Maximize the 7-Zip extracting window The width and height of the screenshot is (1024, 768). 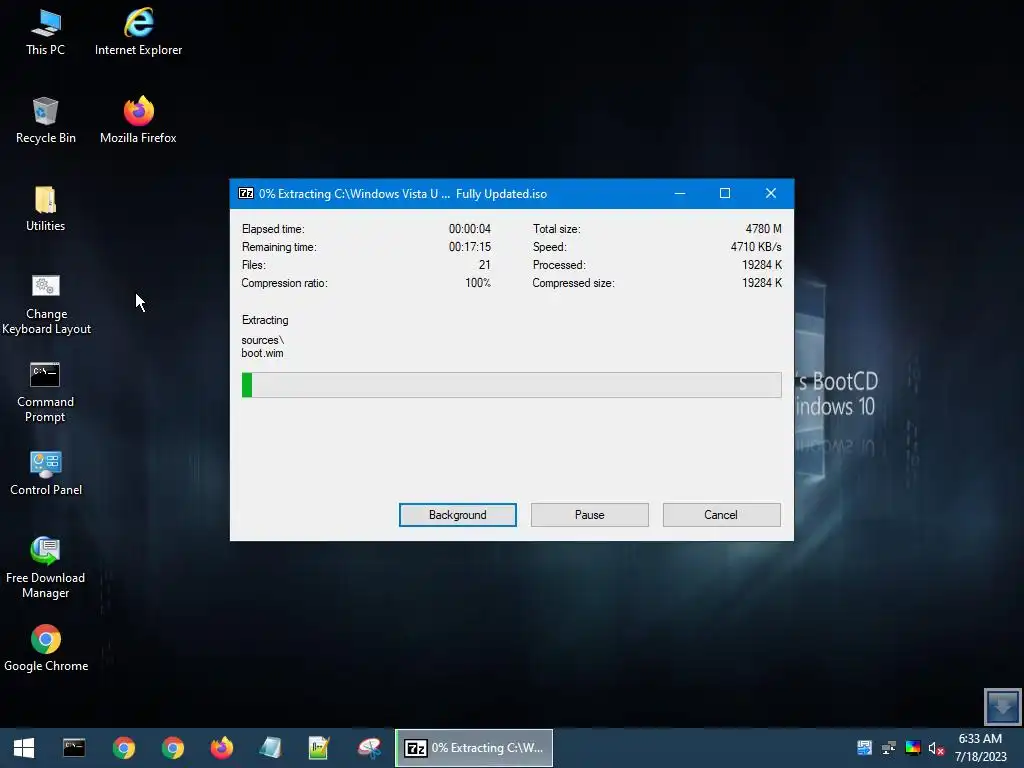click(x=725, y=193)
